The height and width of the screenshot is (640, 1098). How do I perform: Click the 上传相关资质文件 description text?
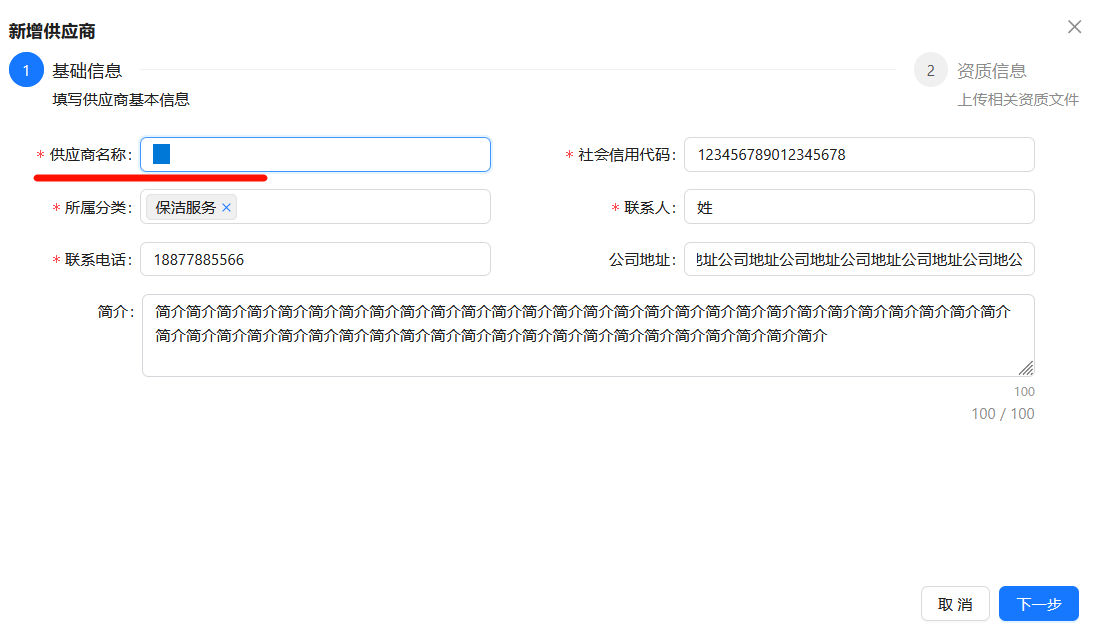(1017, 99)
